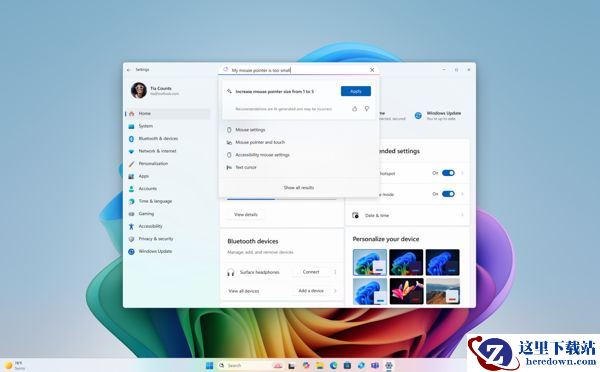This screenshot has height=372, width=600.
Task: Select Mouse pointer and touch result
Action: click(260, 142)
